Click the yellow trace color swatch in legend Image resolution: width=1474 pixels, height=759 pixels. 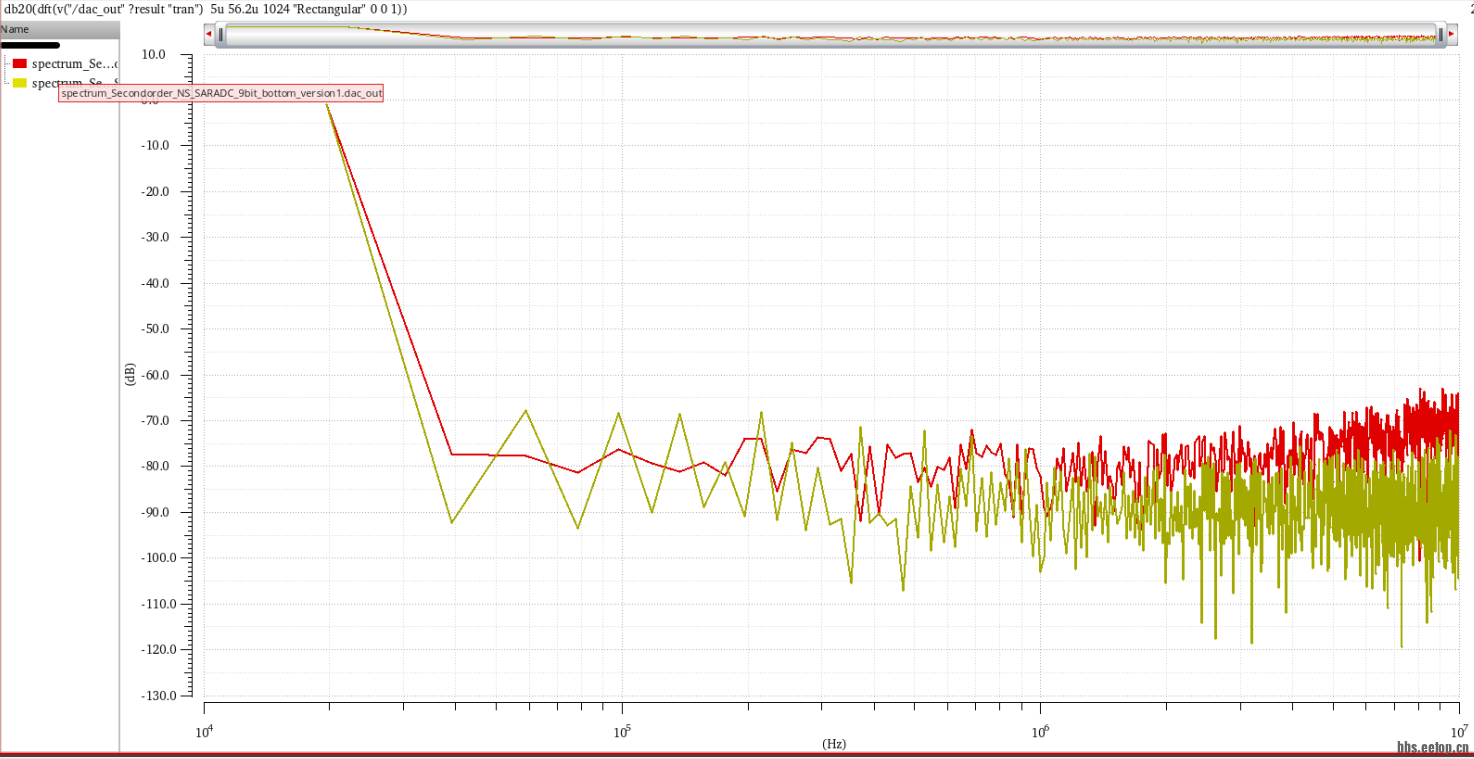19,83
